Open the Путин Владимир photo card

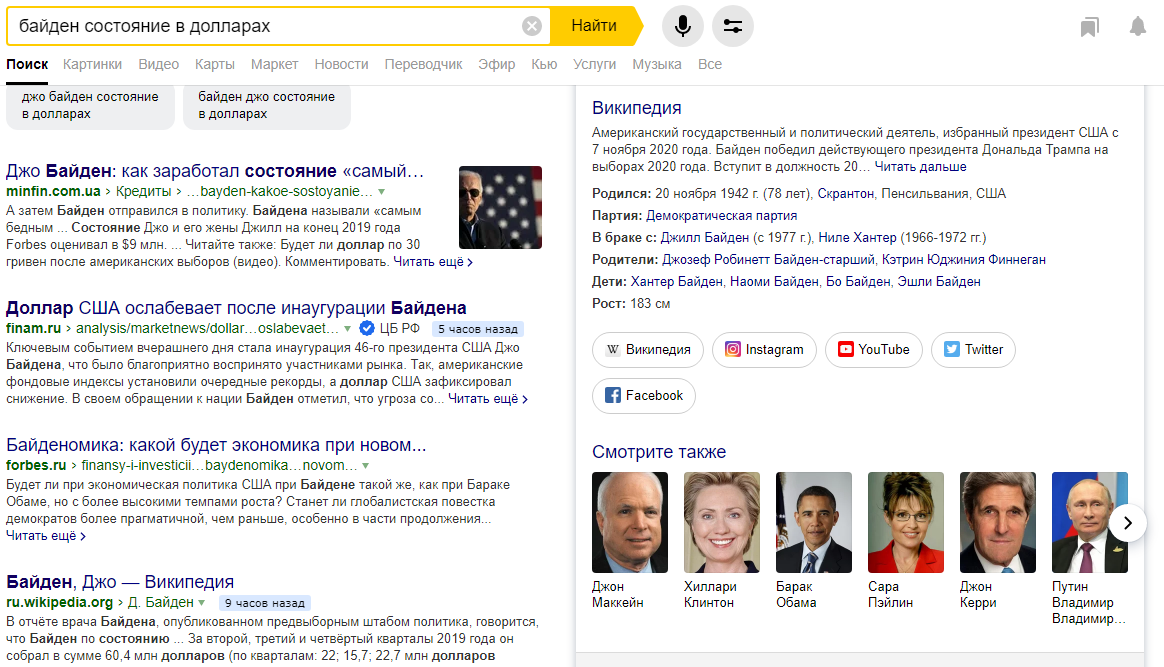click(1089, 522)
